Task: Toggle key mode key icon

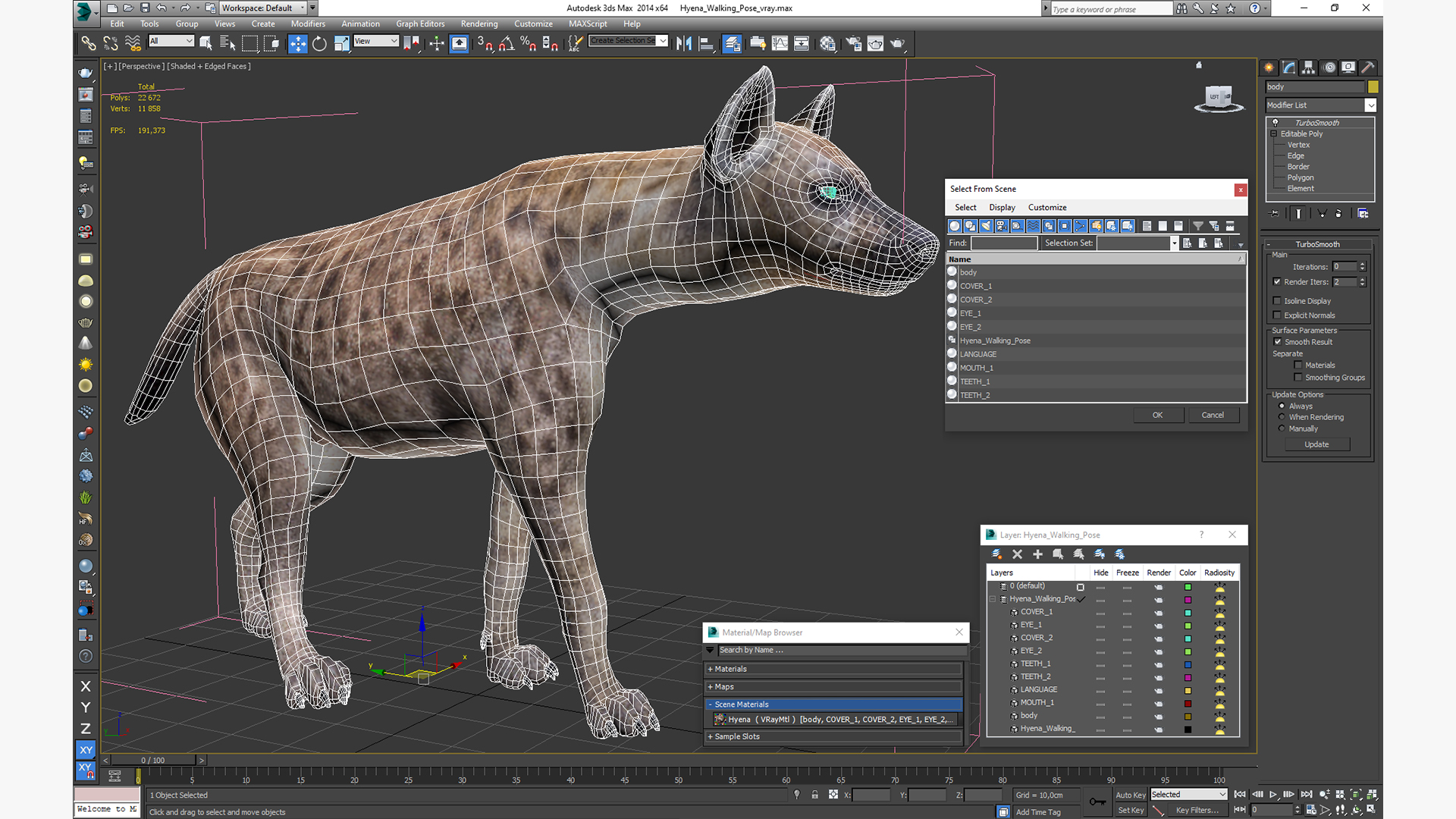Action: pyautogui.click(x=1097, y=802)
